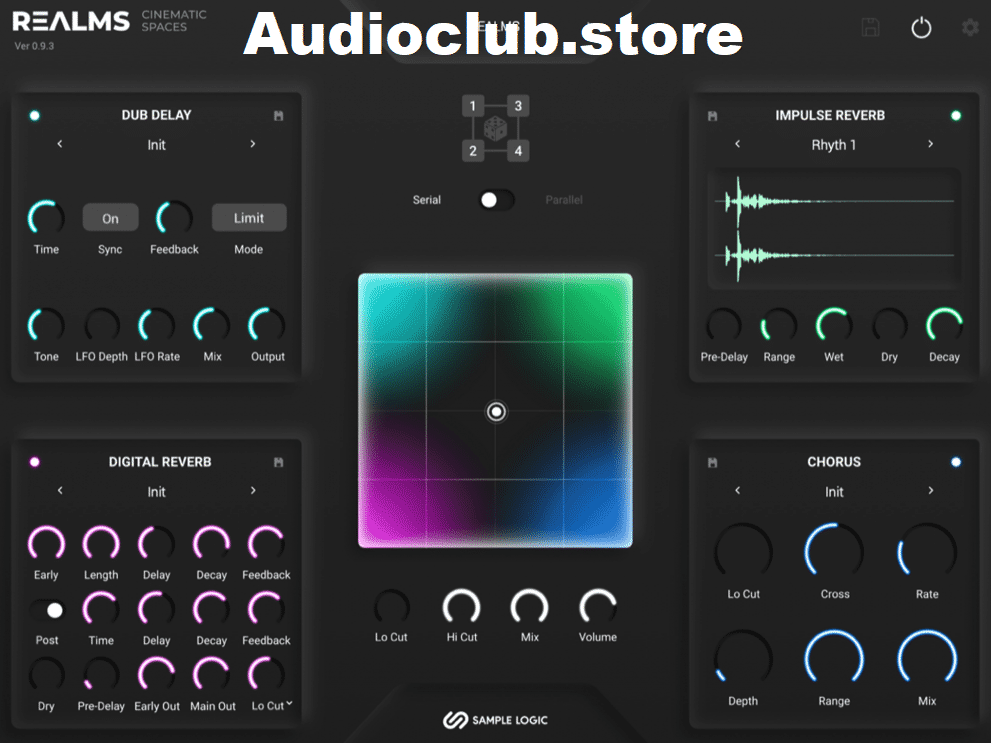Click the master Lo Cut knob
This screenshot has width=991, height=743.
(391, 608)
